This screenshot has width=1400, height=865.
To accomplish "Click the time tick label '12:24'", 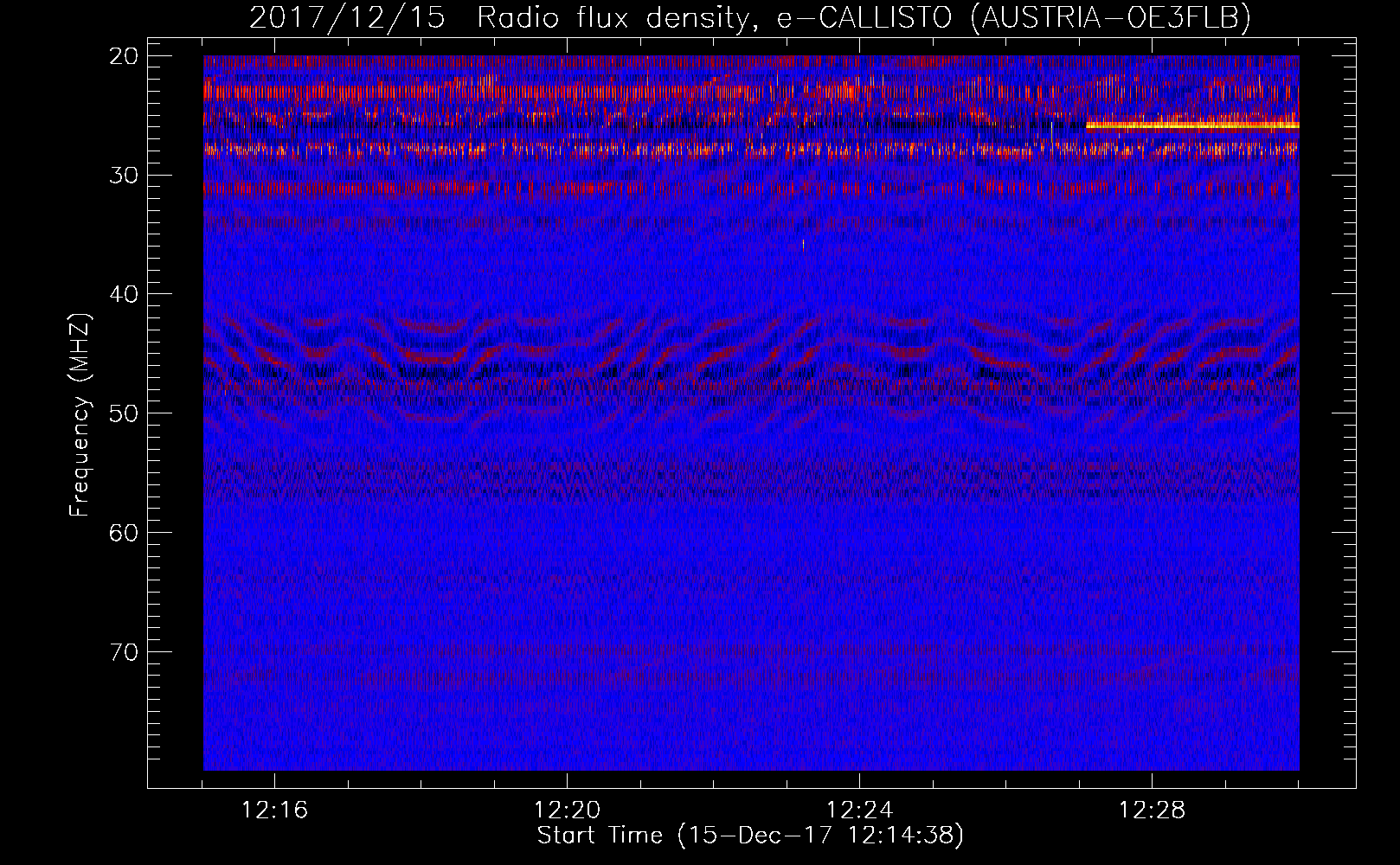I will point(859,811).
